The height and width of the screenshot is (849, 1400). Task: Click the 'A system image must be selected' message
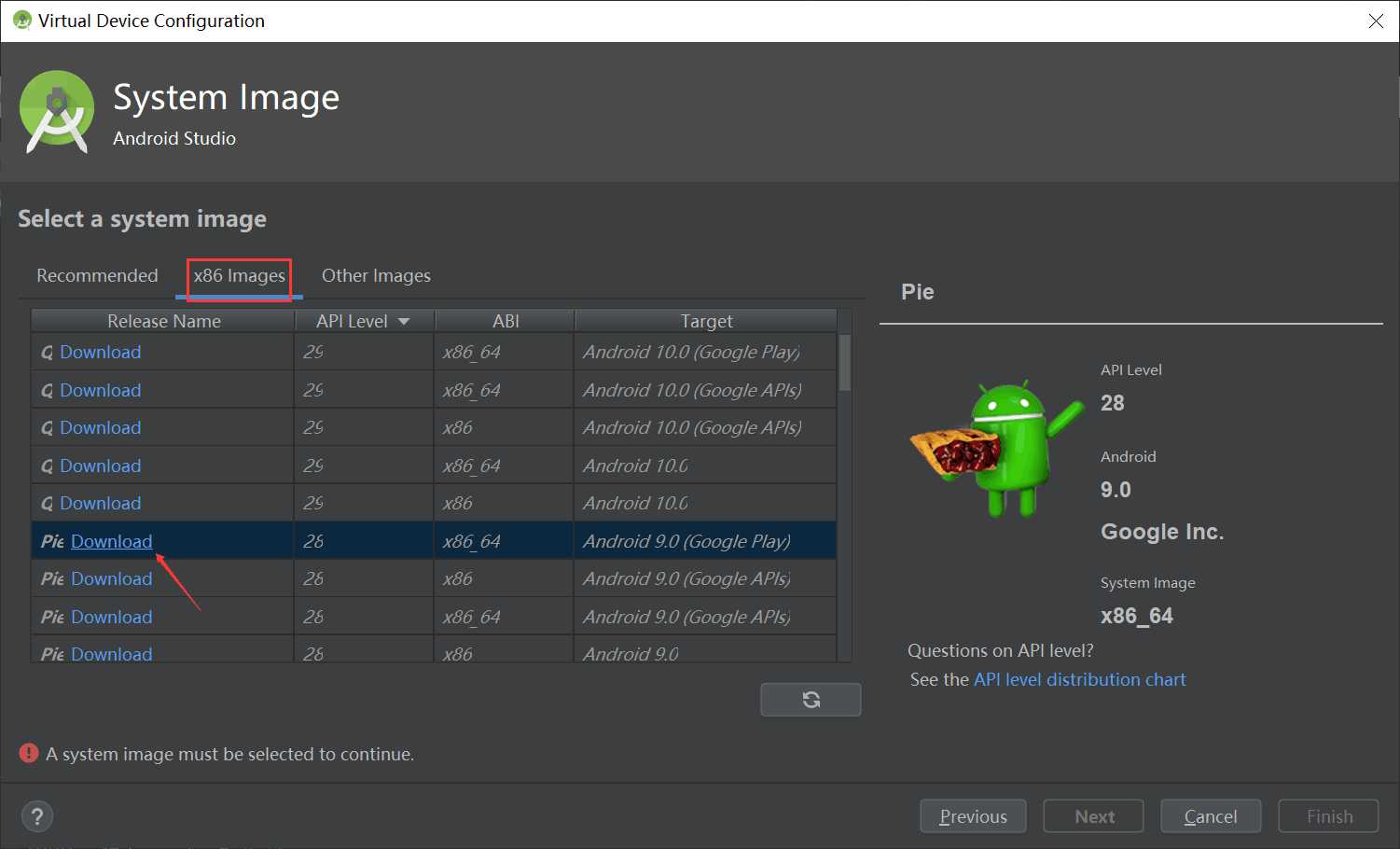tap(229, 754)
